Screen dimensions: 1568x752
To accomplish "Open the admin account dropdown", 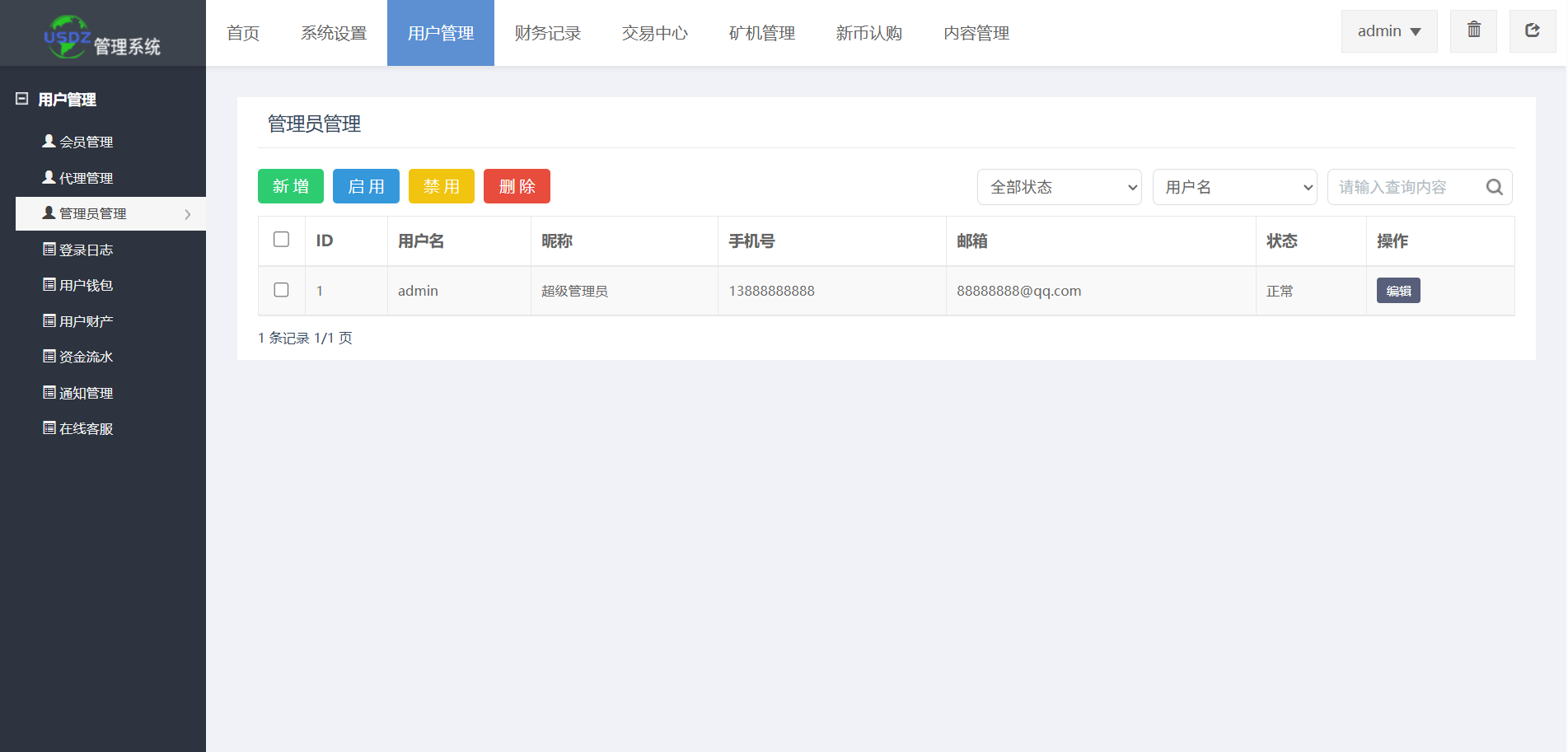I will click(1389, 31).
